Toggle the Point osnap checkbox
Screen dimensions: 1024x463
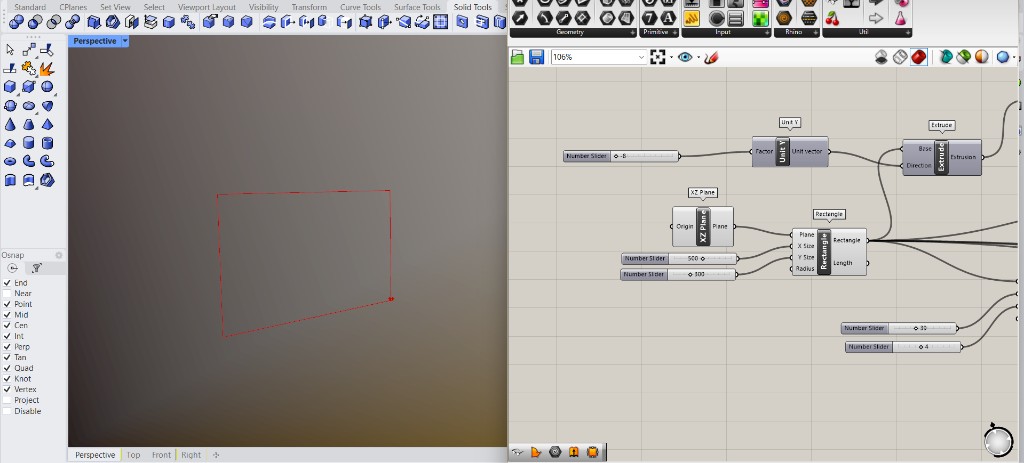pos(7,304)
